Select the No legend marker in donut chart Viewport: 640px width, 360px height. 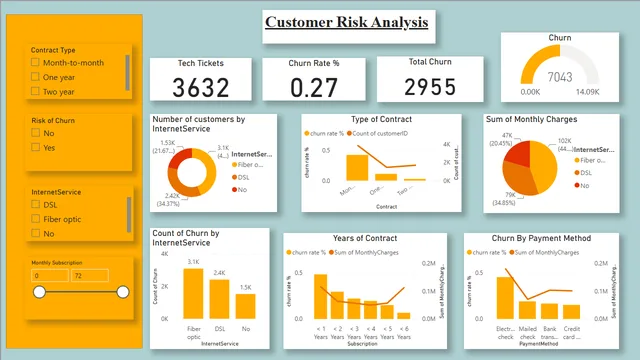tap(234, 189)
